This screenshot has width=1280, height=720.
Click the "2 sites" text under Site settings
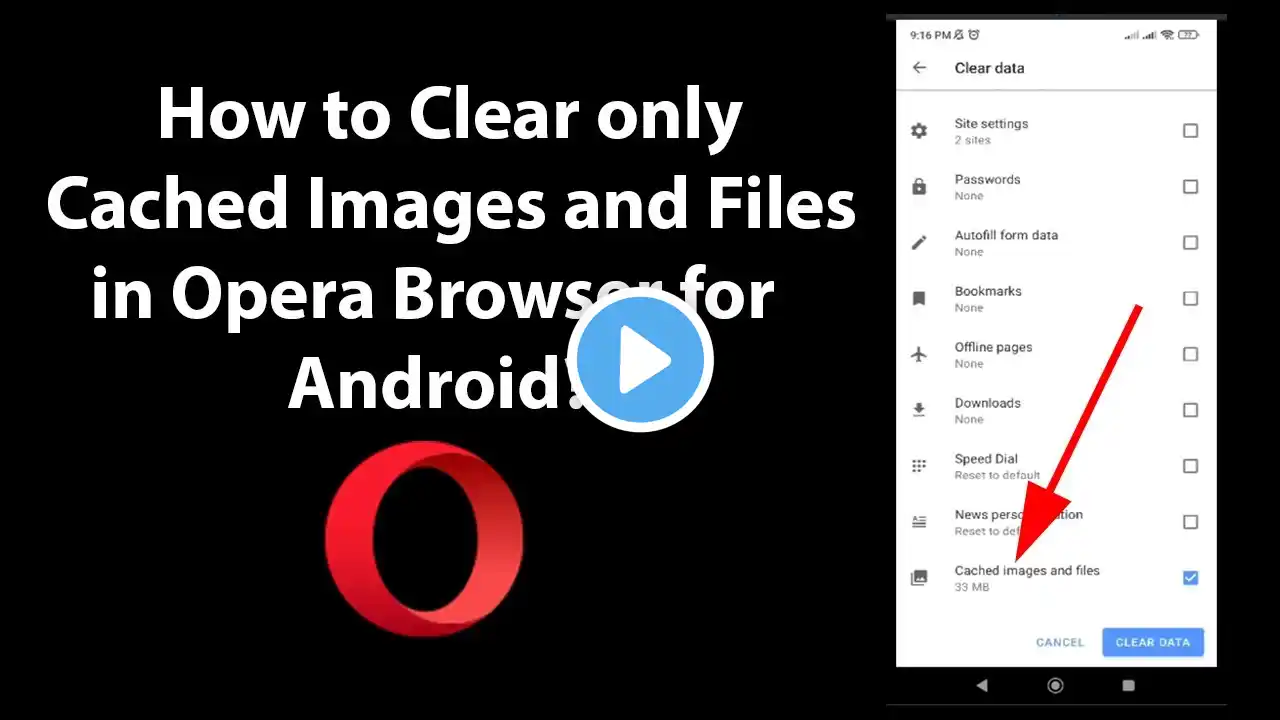point(972,140)
